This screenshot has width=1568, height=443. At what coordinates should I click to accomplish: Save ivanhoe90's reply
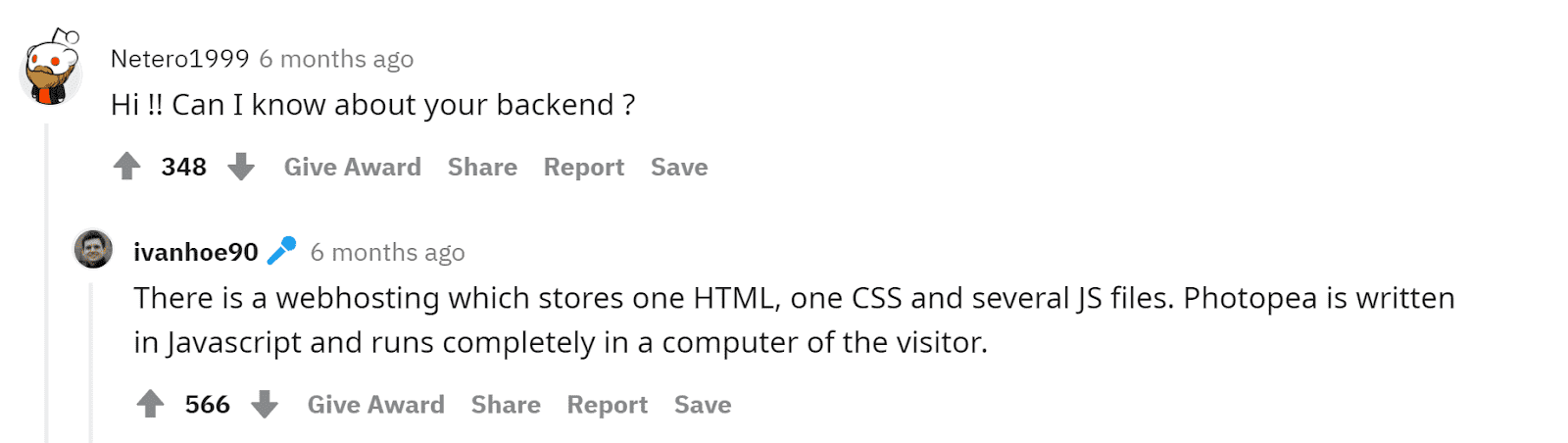(x=703, y=405)
